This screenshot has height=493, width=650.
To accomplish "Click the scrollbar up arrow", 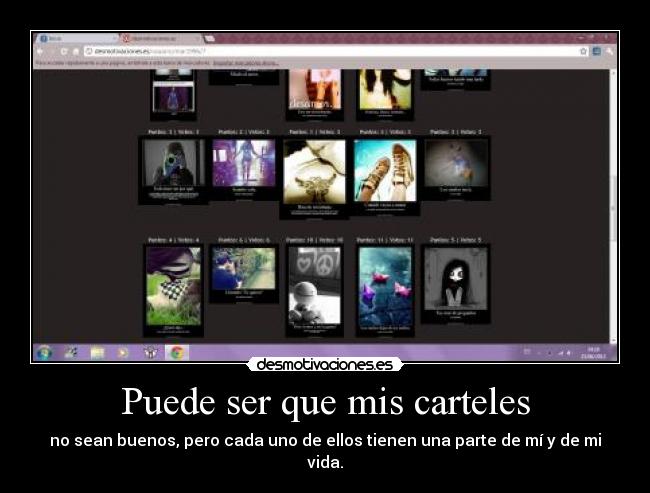I will pos(613,73).
